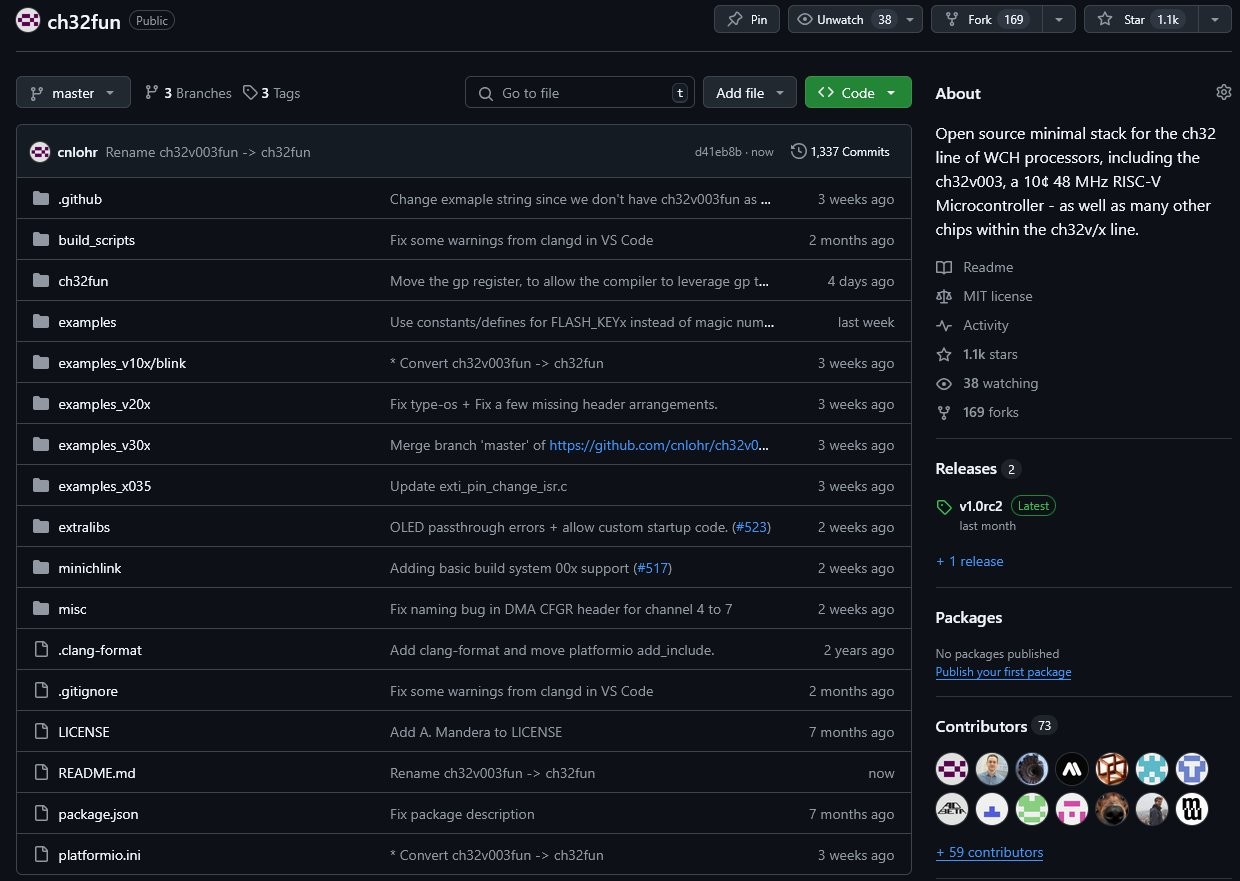
Task: Open the examples_v10x/blink folder
Action: click(x=122, y=363)
